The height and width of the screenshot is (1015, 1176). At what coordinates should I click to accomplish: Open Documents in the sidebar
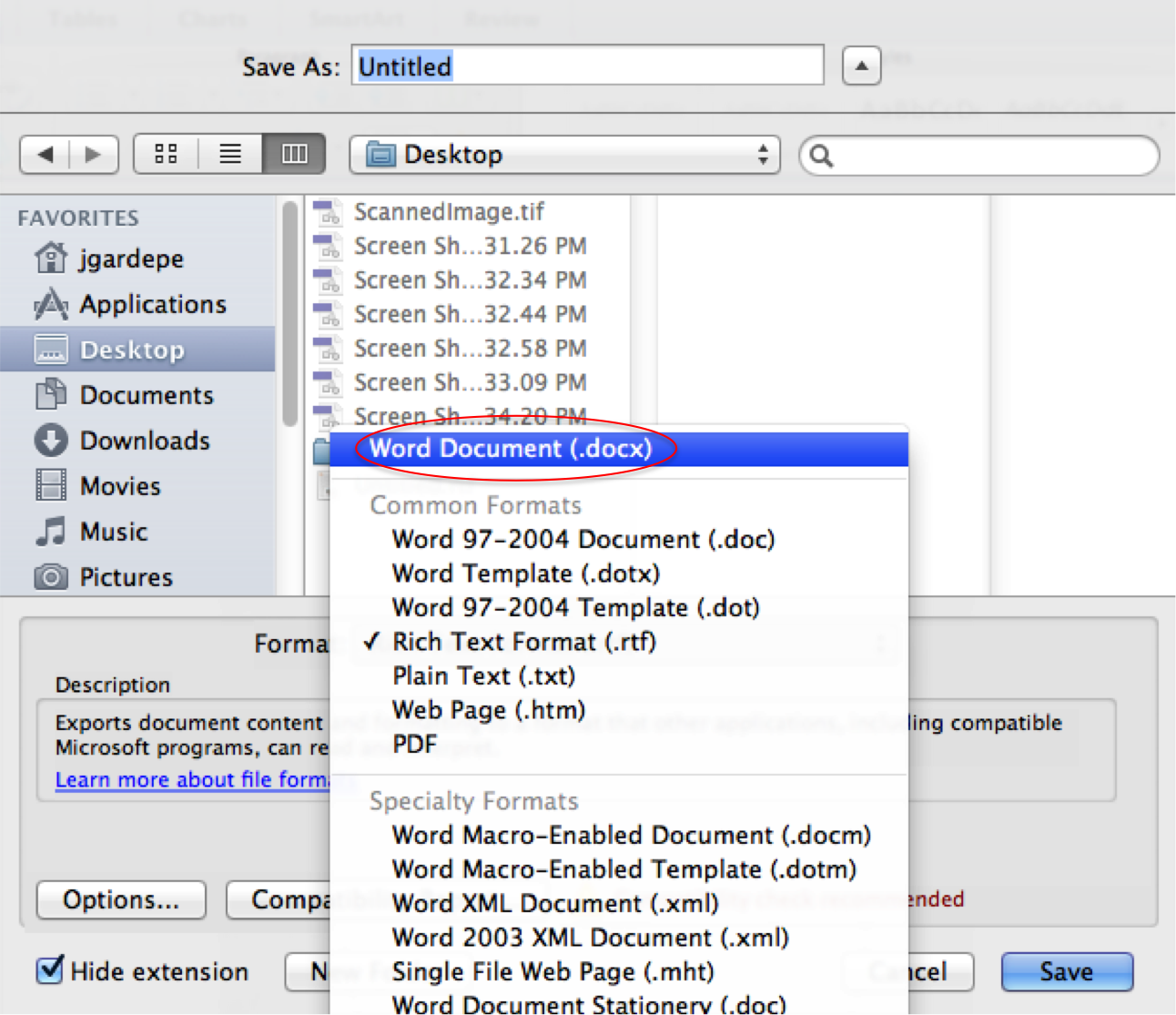tap(137, 395)
